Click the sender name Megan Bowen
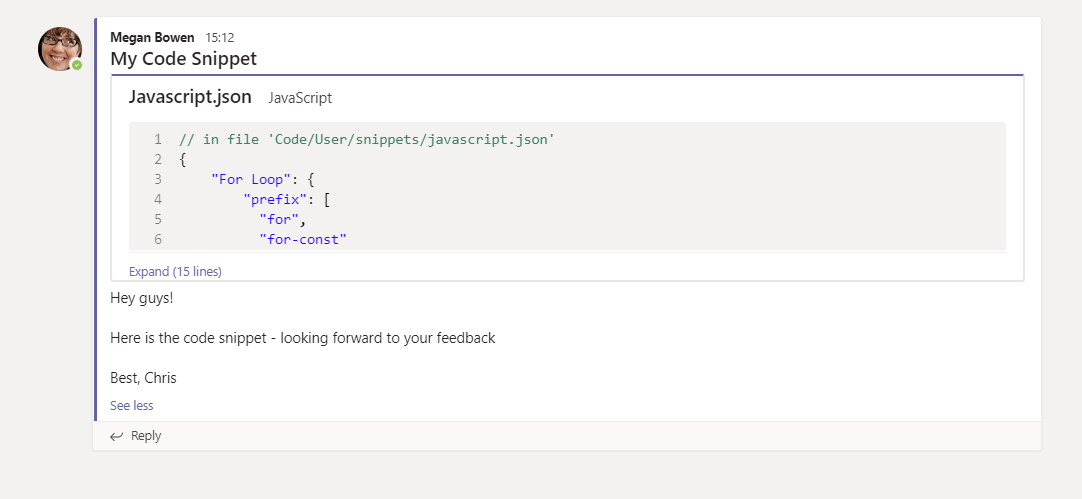 (153, 37)
